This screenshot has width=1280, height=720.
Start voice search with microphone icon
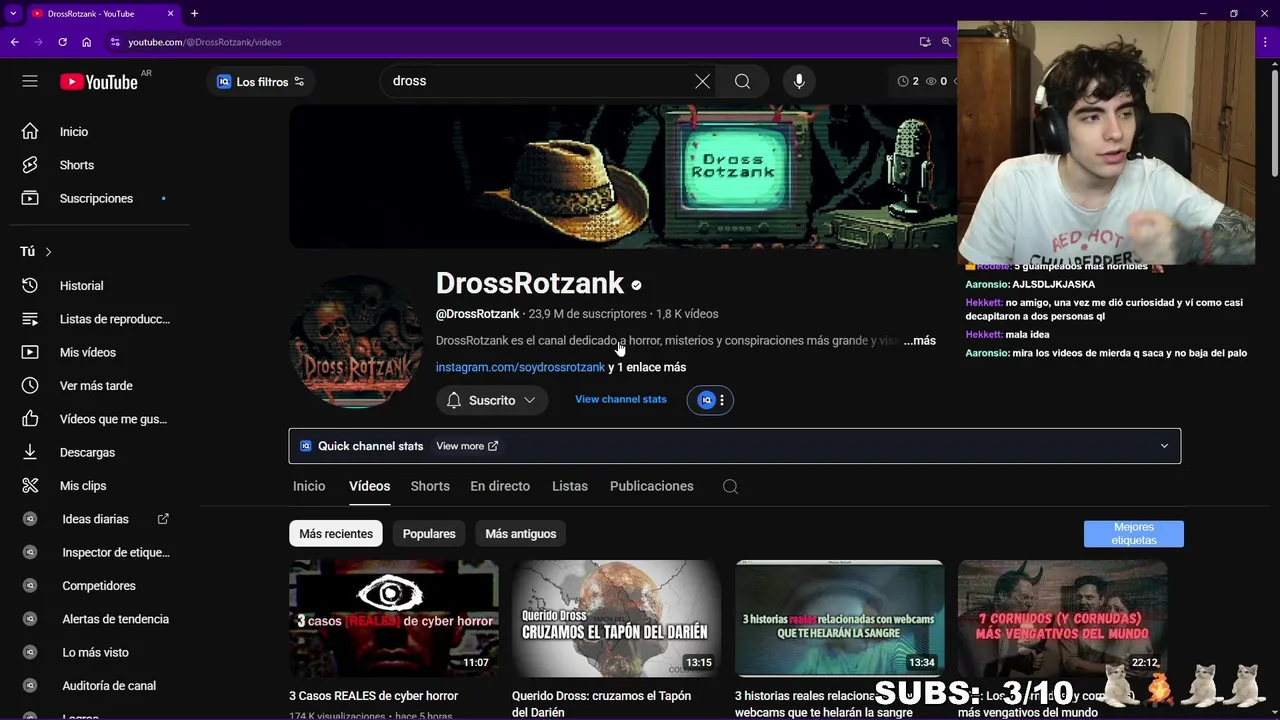[x=799, y=81]
